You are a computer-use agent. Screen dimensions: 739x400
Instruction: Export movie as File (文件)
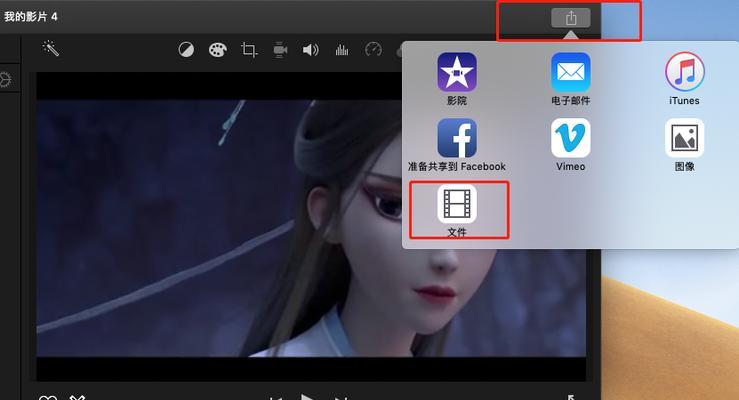(x=457, y=211)
